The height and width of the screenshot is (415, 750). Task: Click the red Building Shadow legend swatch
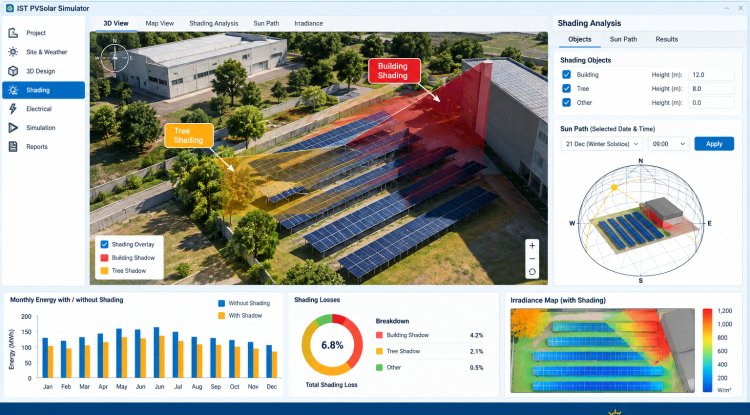tap(104, 258)
